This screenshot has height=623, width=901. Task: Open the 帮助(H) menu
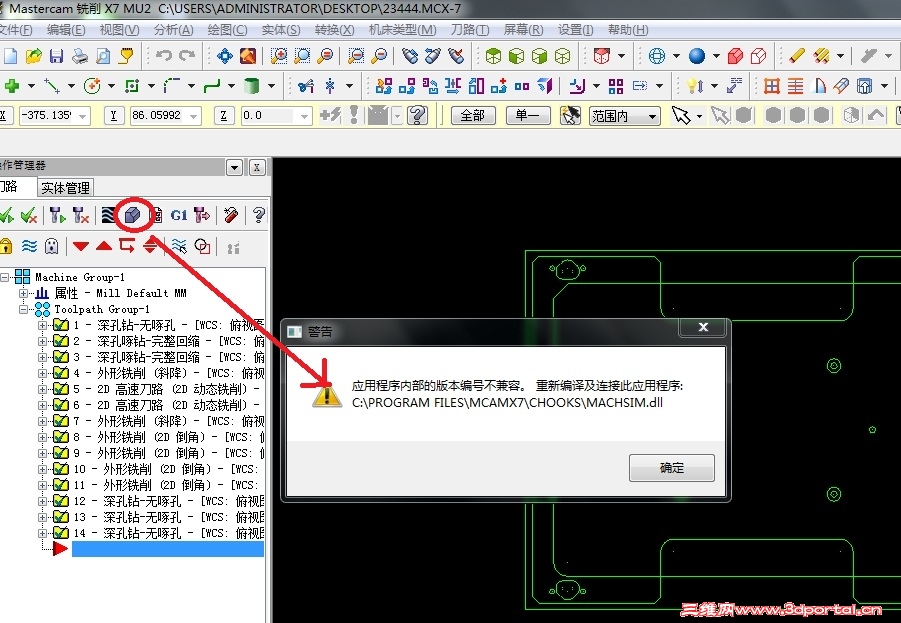pyautogui.click(x=628, y=30)
